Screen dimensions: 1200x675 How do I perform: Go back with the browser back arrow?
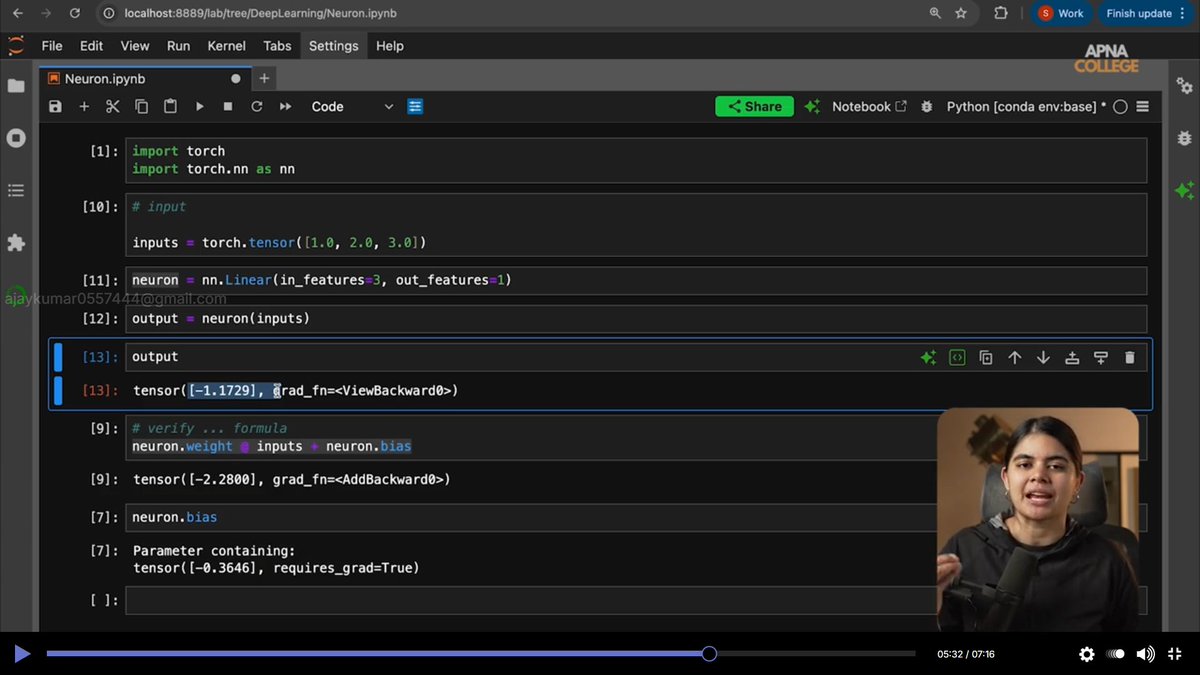click(17, 13)
